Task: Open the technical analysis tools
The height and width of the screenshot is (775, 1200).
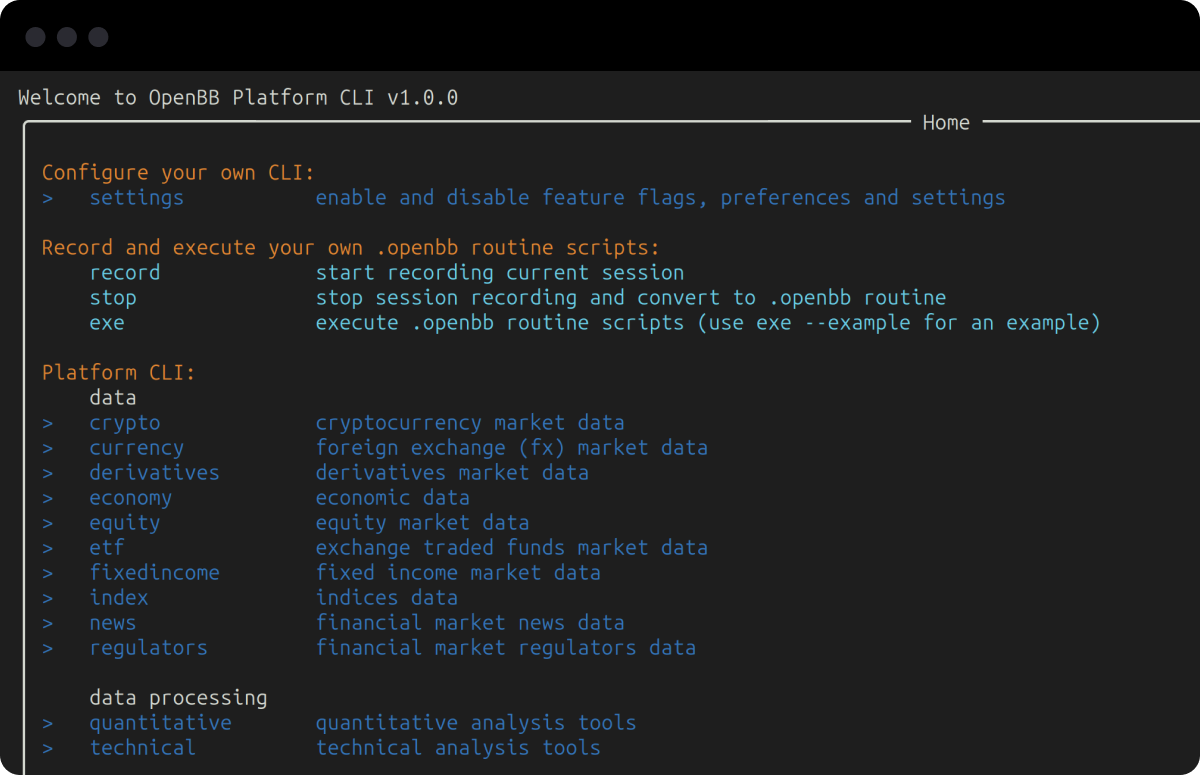Action: pos(142,747)
